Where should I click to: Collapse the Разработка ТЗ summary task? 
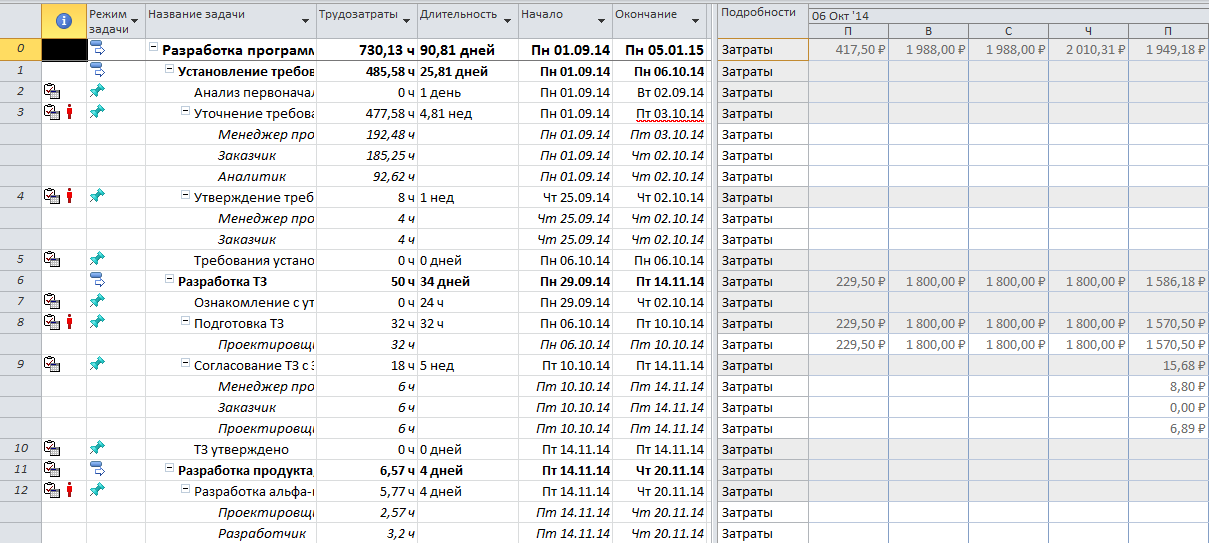(169, 281)
